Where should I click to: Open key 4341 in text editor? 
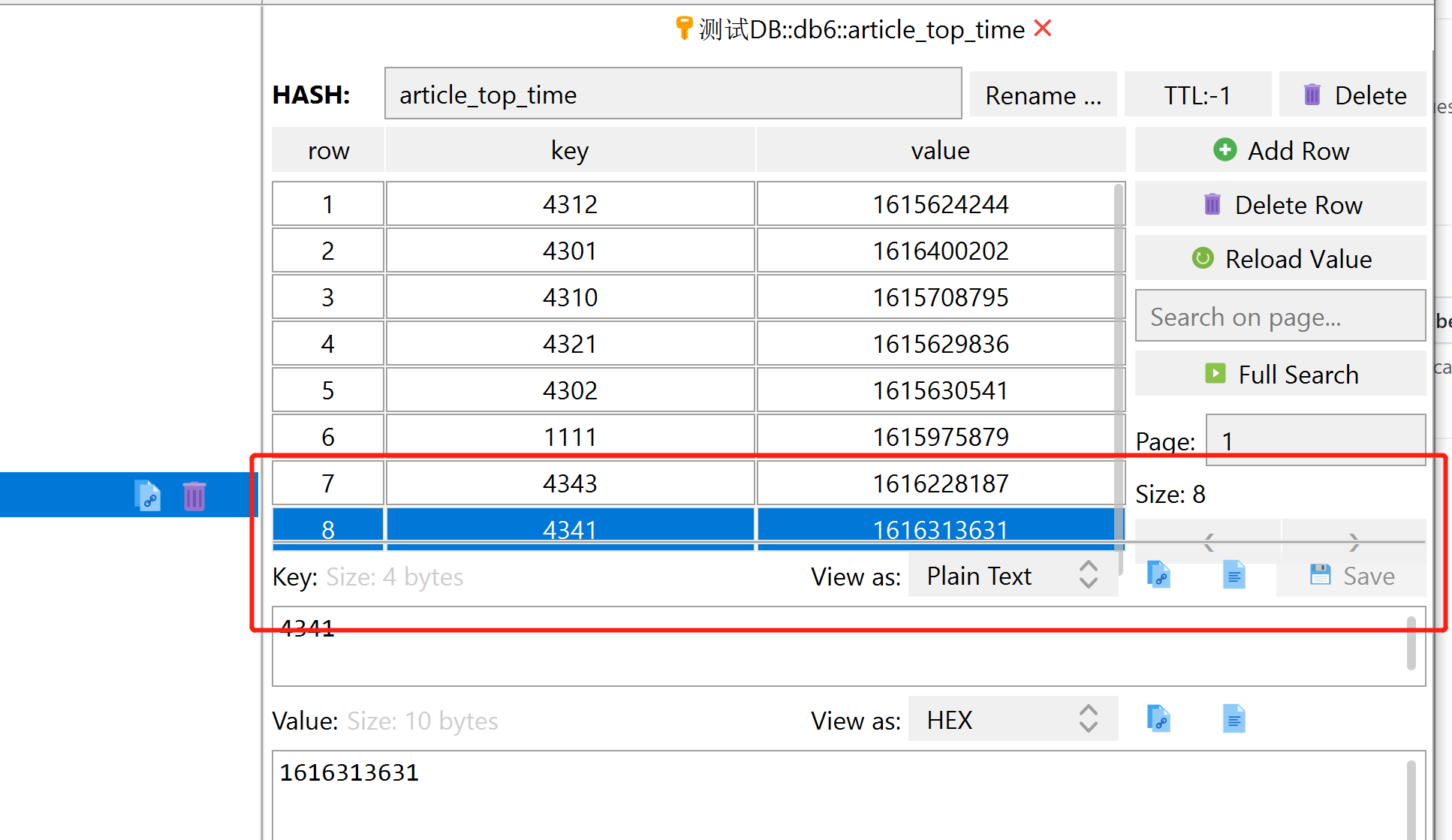tap(1234, 574)
